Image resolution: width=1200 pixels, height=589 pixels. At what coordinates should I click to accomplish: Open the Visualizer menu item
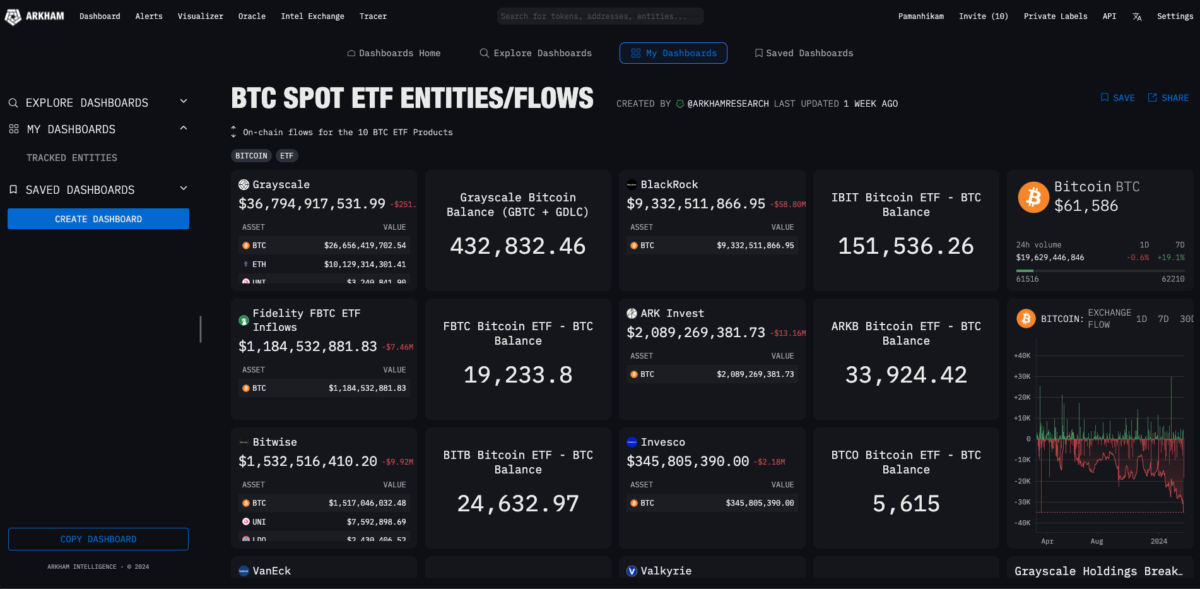point(201,16)
